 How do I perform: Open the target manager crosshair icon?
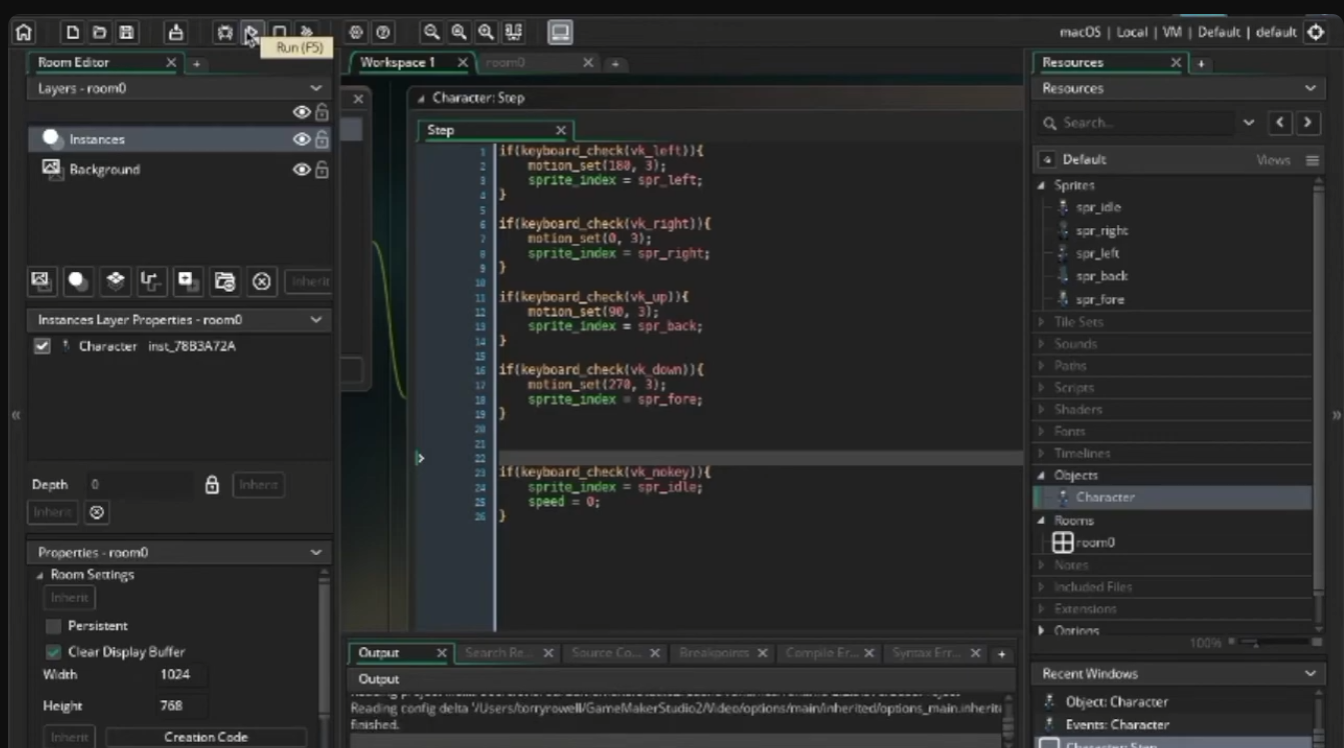click(x=1316, y=32)
